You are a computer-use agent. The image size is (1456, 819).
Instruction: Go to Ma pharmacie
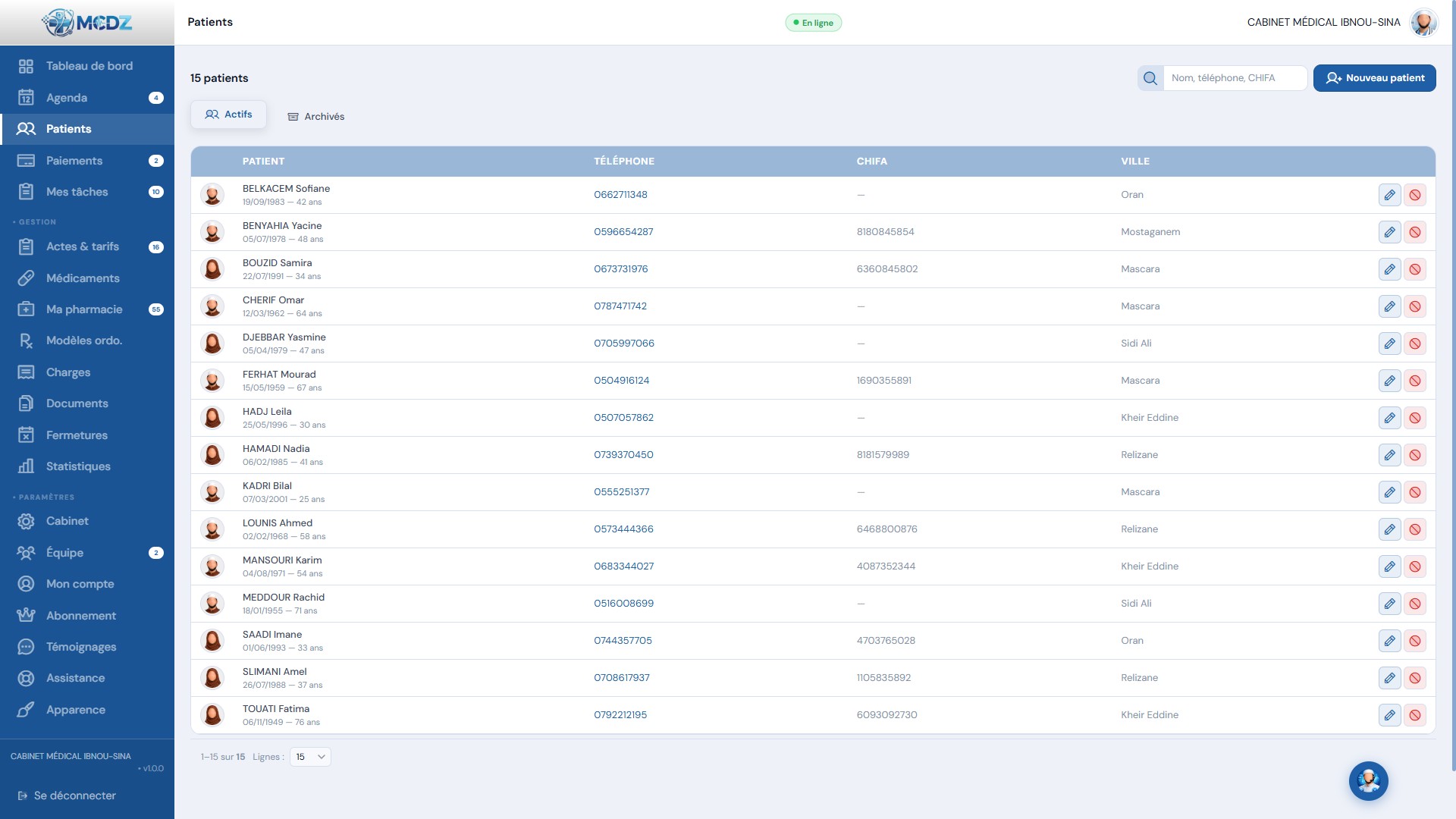click(x=87, y=309)
